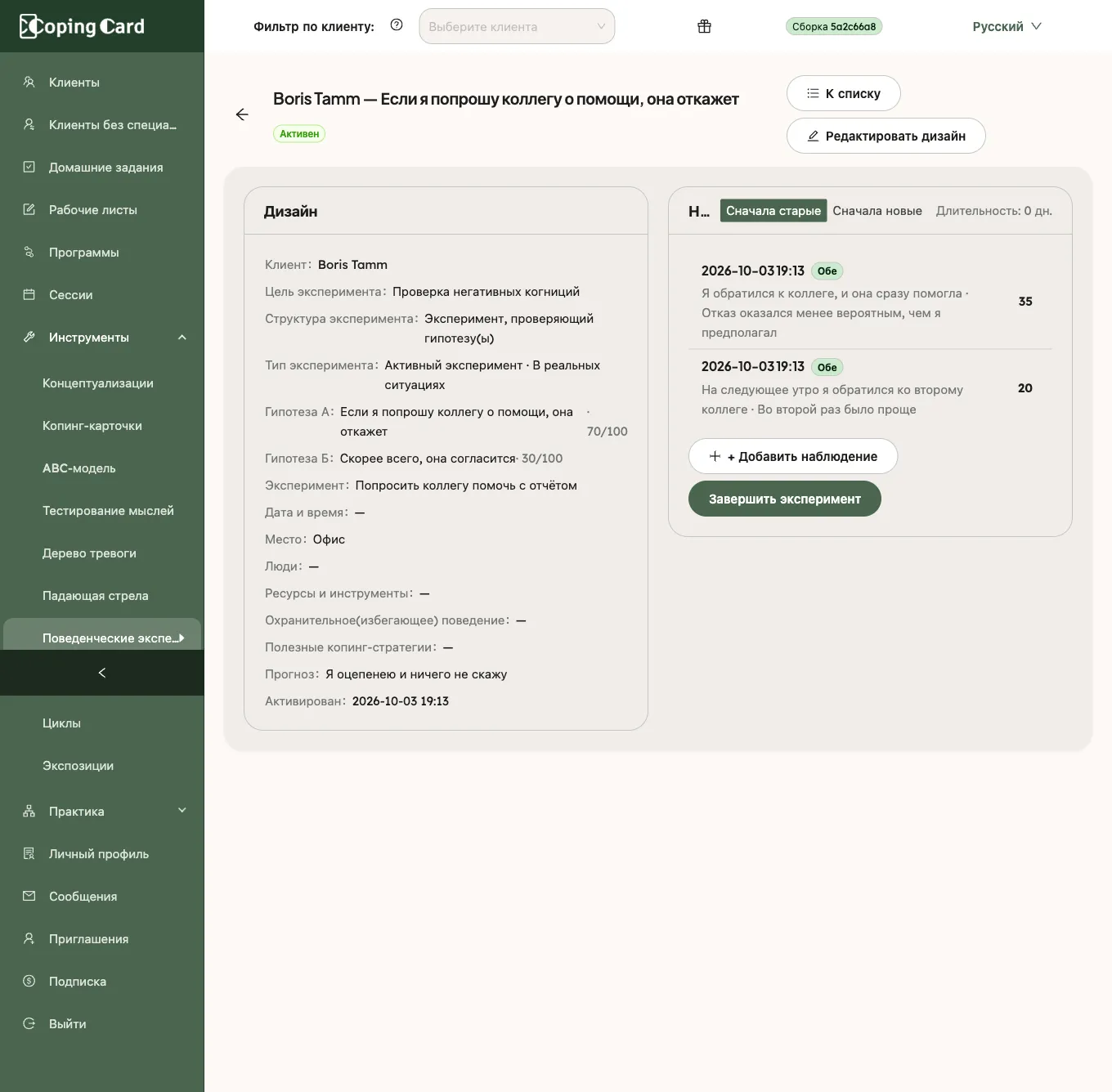Viewport: 1112px width, 1092px height.
Task: Open the Выберите клиента dropdown
Action: tap(517, 26)
